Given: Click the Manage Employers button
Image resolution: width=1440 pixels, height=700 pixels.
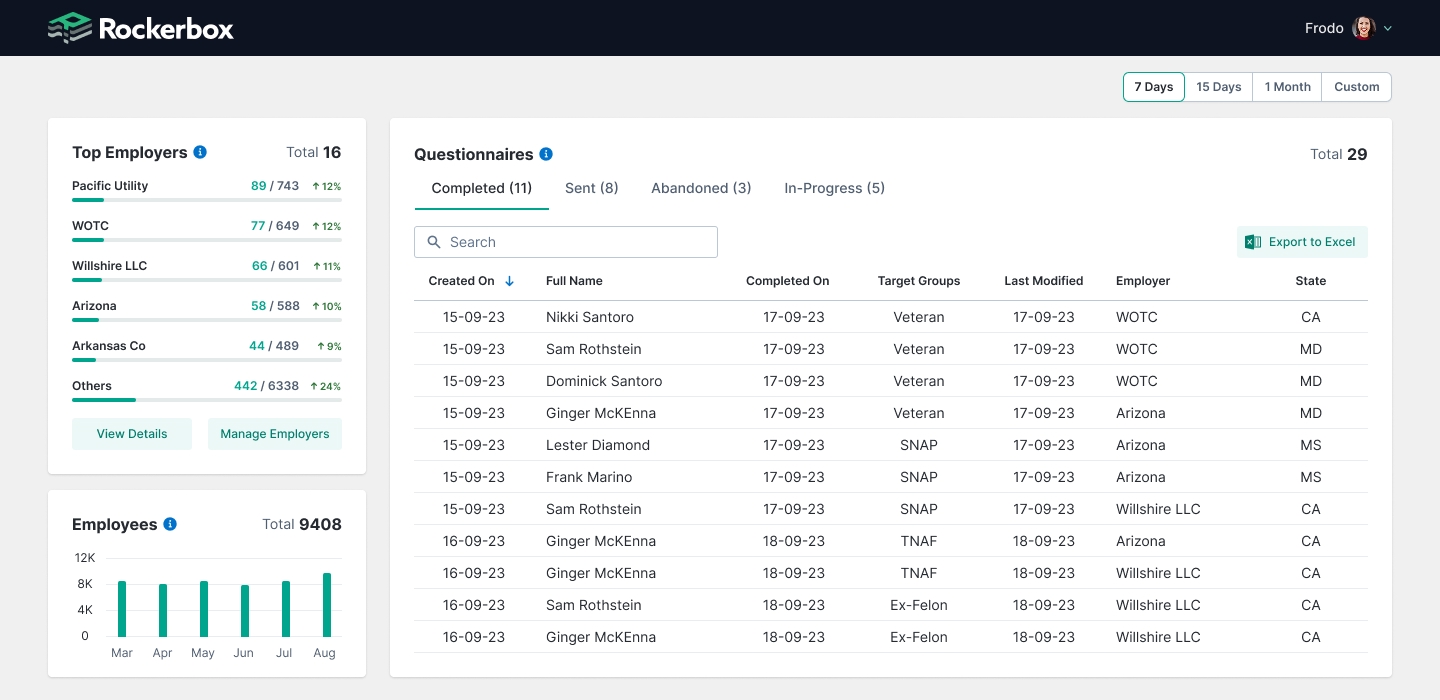Looking at the screenshot, I should tap(275, 434).
